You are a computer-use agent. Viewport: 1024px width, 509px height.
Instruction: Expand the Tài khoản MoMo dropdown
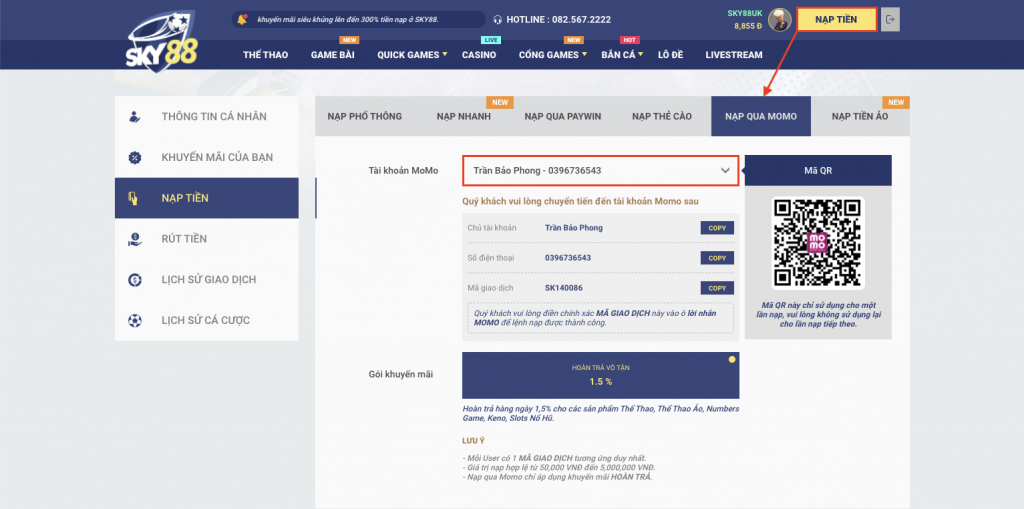point(601,171)
